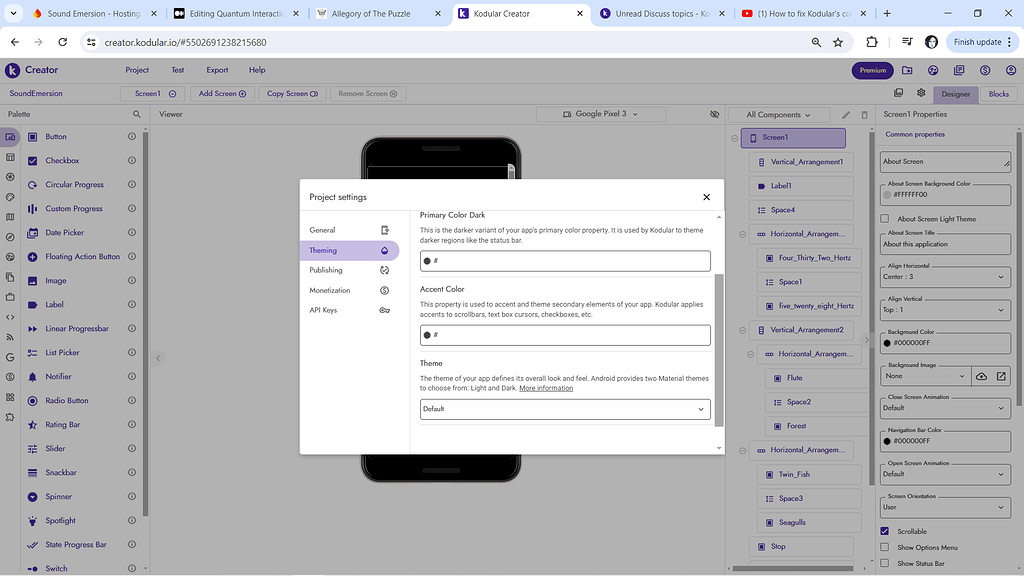
Task: Click the upload icon beside Background Image
Action: [981, 376]
